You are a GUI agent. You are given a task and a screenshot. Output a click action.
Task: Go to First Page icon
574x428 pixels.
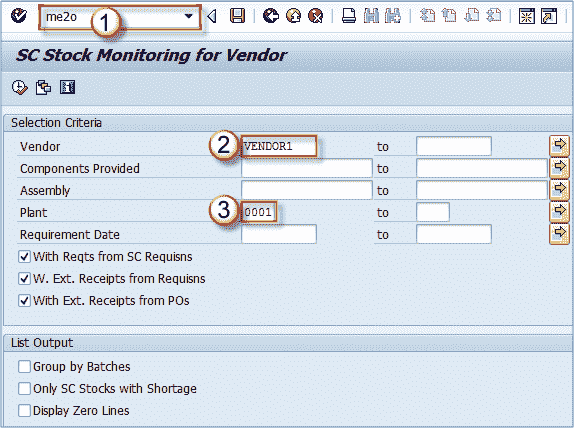(x=427, y=16)
